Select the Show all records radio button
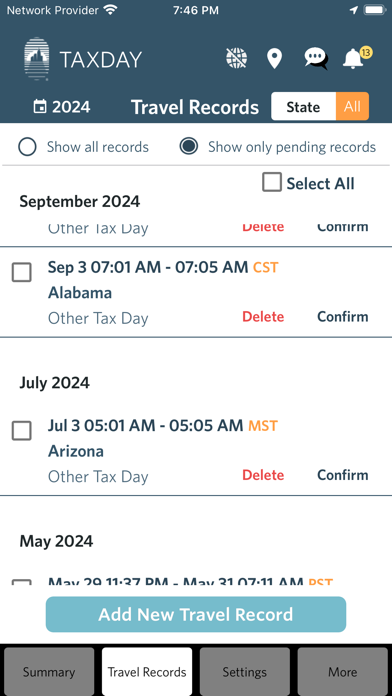392x696 pixels. tap(27, 147)
